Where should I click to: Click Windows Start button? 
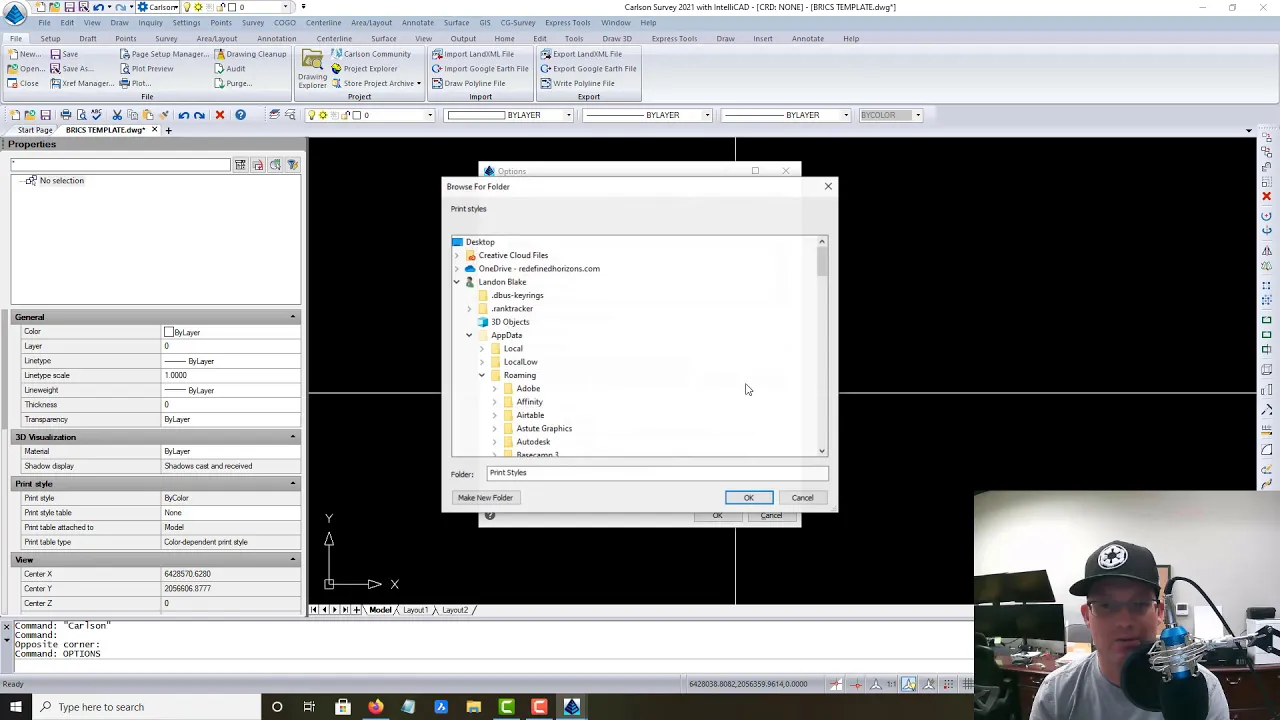coord(16,707)
